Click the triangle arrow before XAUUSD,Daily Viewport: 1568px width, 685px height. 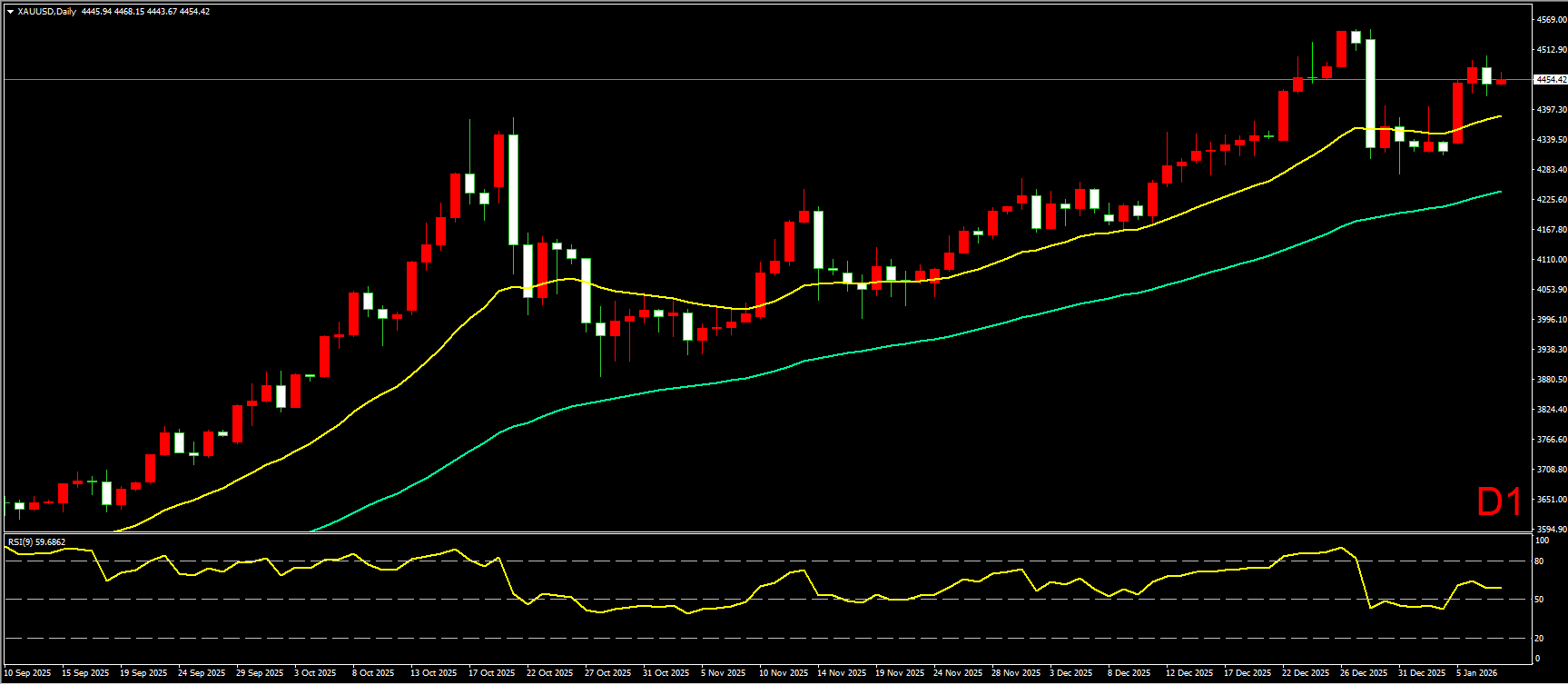click(10, 12)
